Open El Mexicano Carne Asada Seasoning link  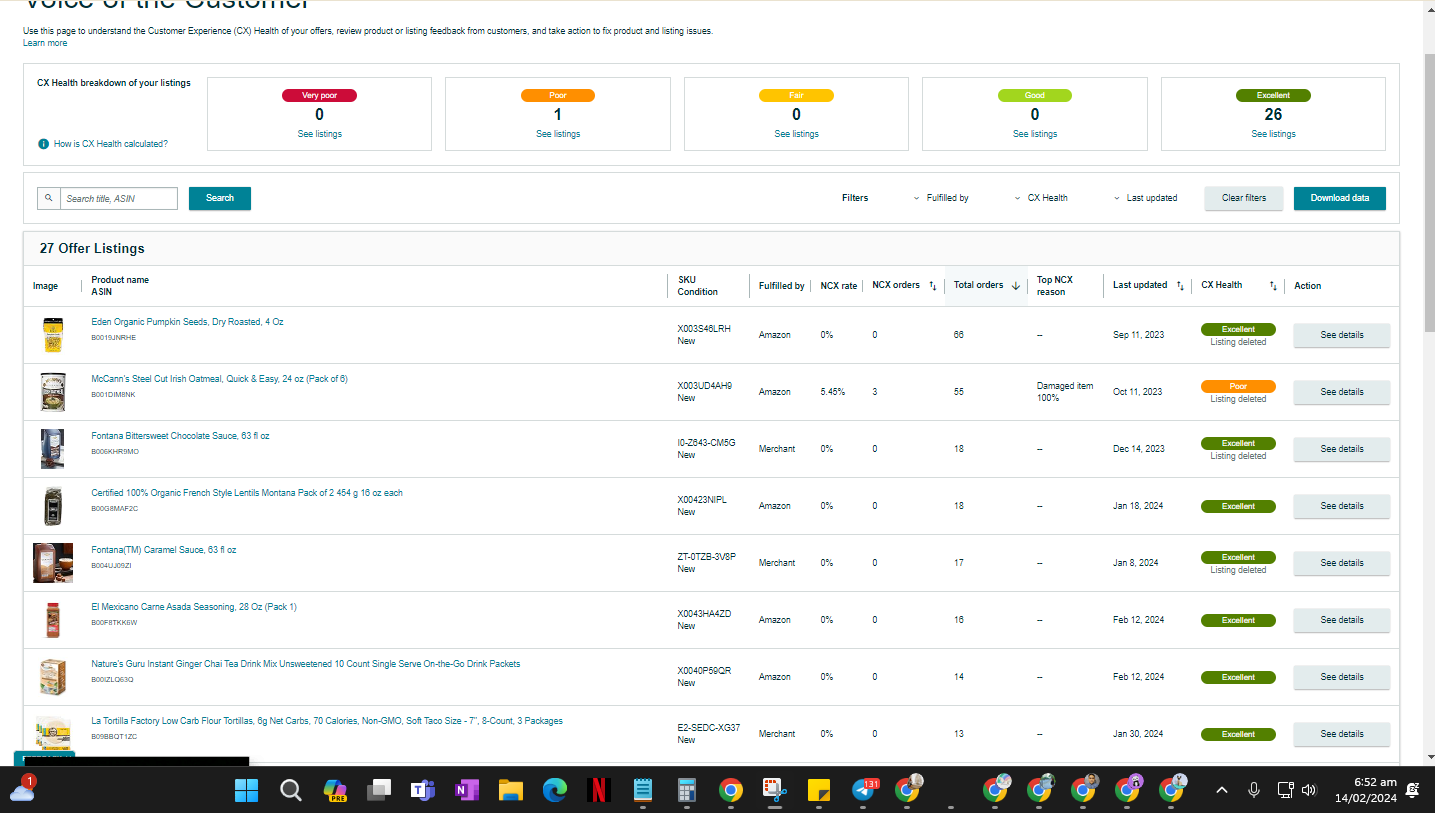point(194,607)
